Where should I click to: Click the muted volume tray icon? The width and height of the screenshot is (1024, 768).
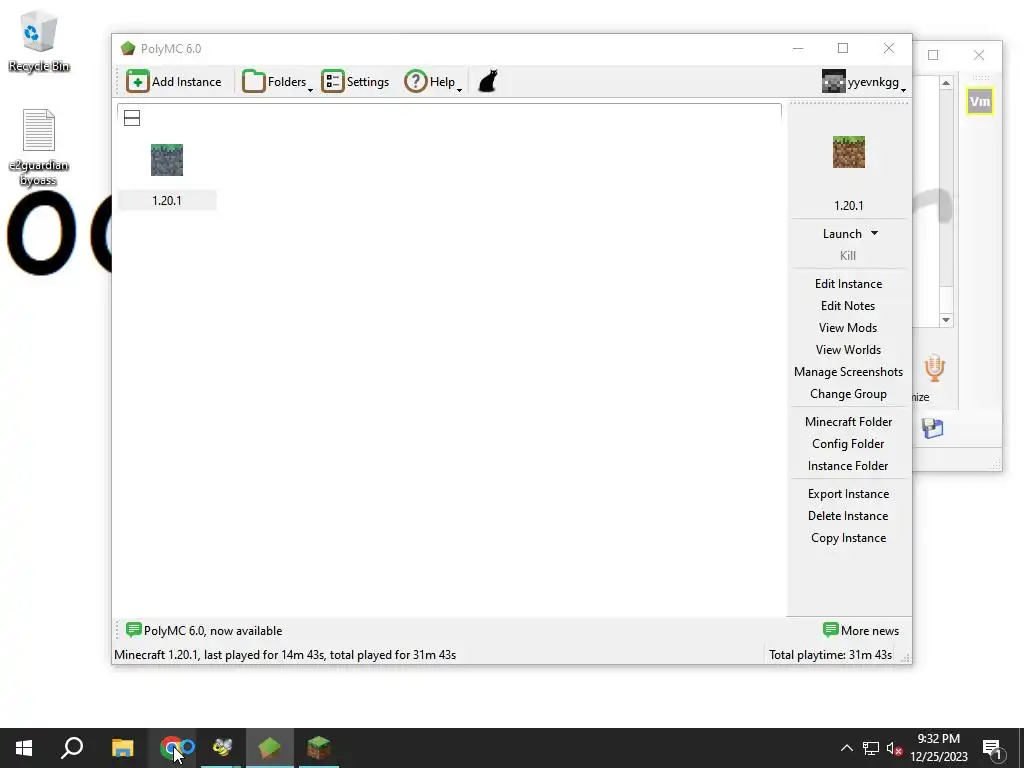click(x=894, y=748)
